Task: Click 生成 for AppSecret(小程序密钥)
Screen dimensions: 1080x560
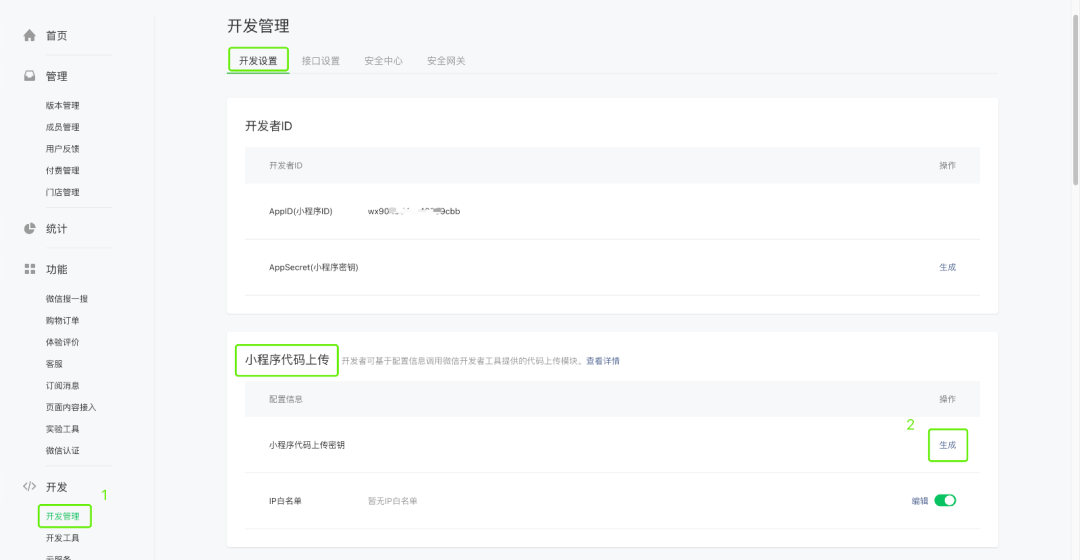Action: [x=948, y=267]
